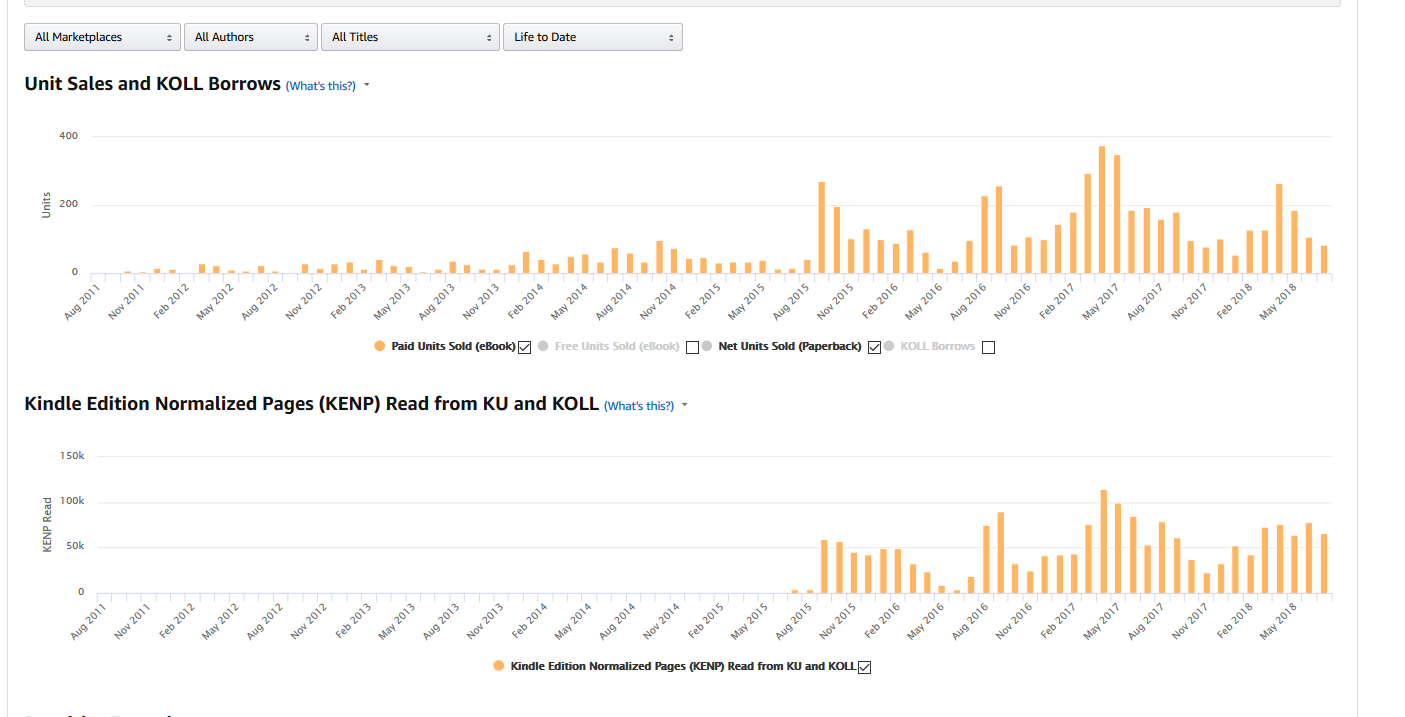Change the Life to Date range dropdown
The width and height of the screenshot is (1405, 717).
(x=593, y=37)
